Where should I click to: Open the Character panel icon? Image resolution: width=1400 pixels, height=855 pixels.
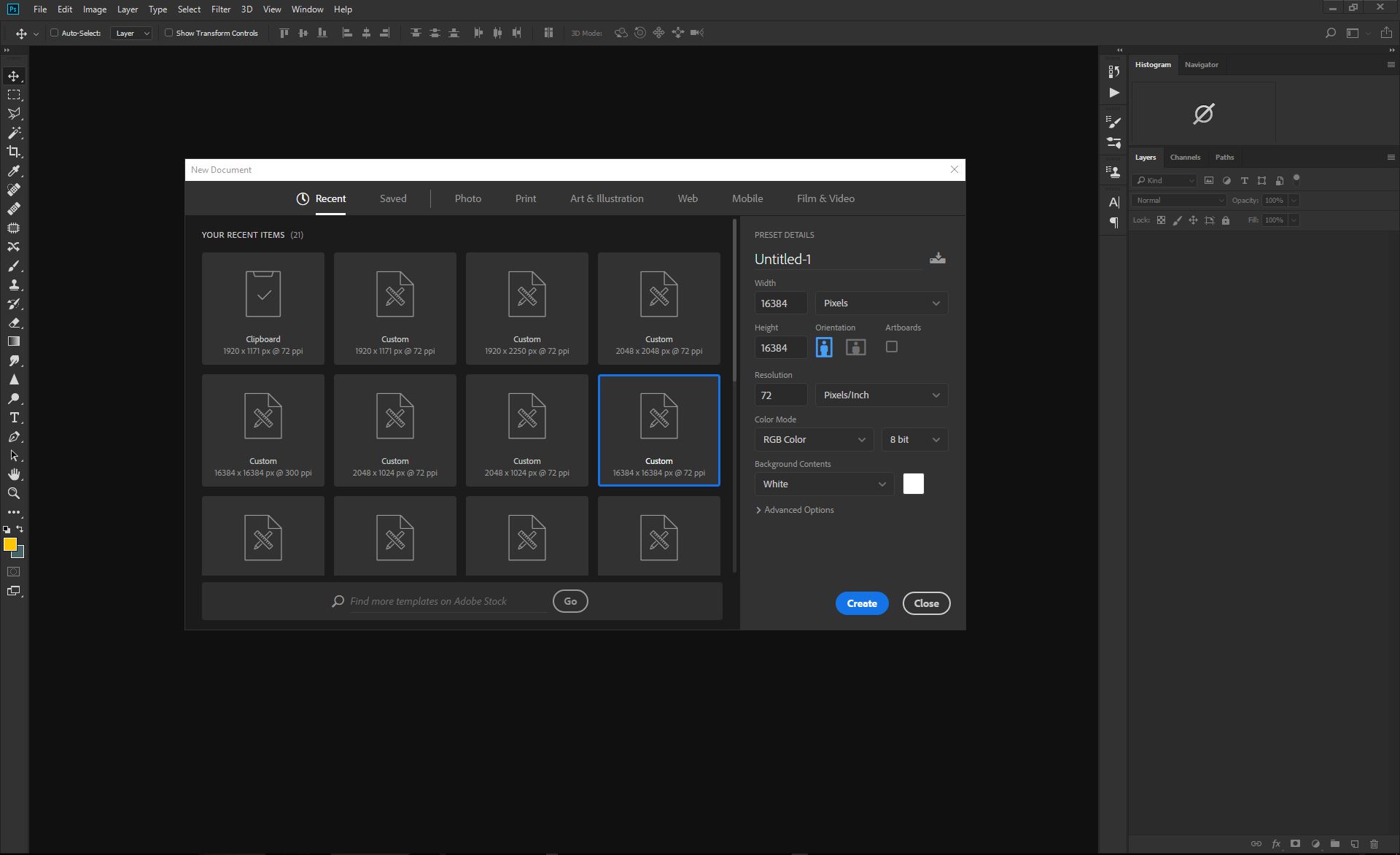(1113, 202)
